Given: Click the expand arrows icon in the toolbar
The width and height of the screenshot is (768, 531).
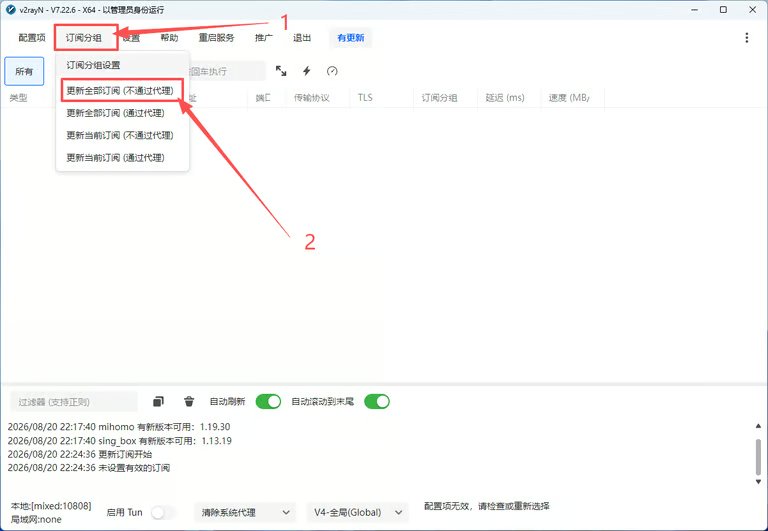Looking at the screenshot, I should coord(281,71).
